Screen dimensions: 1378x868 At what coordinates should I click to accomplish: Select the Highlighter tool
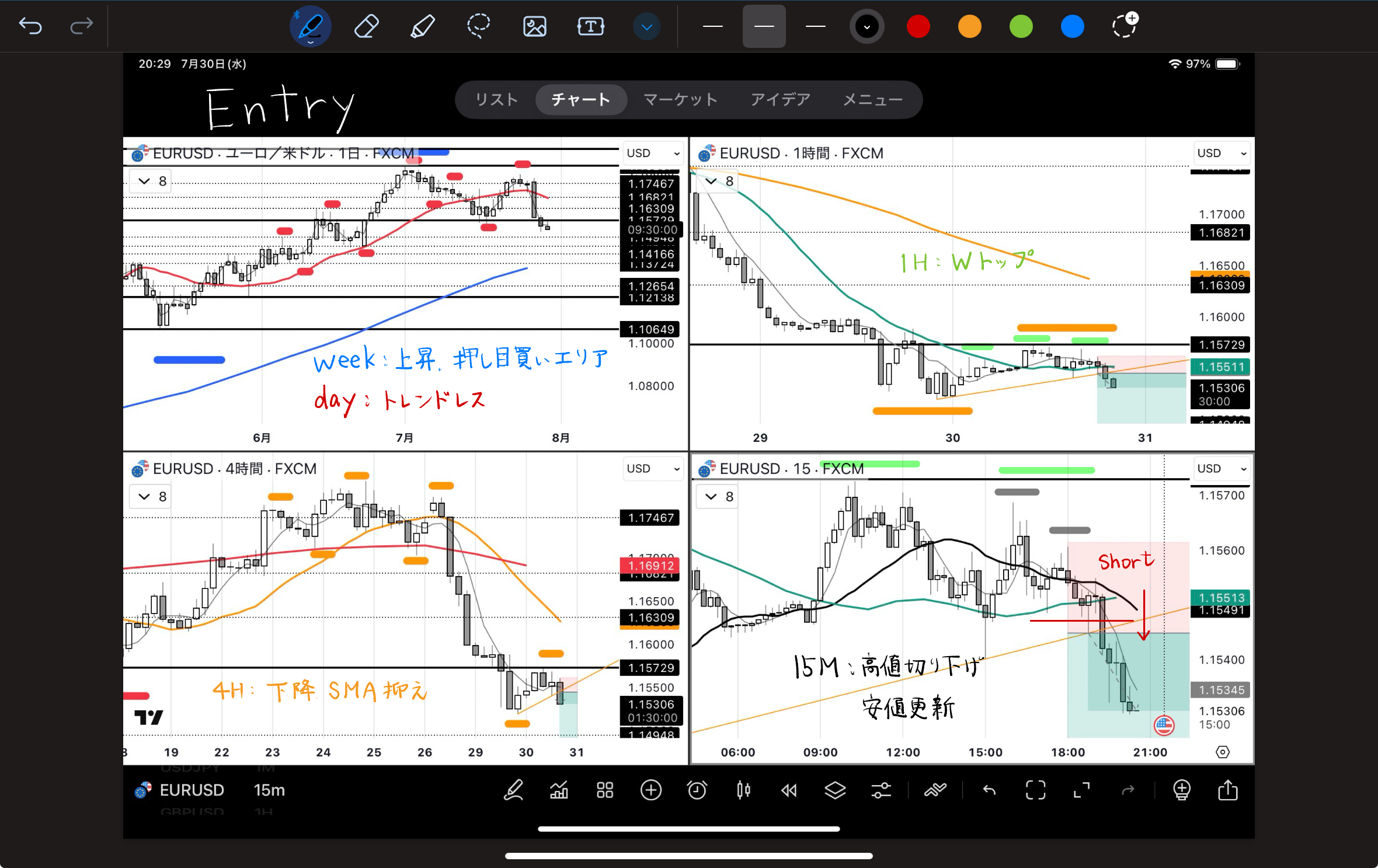(422, 26)
